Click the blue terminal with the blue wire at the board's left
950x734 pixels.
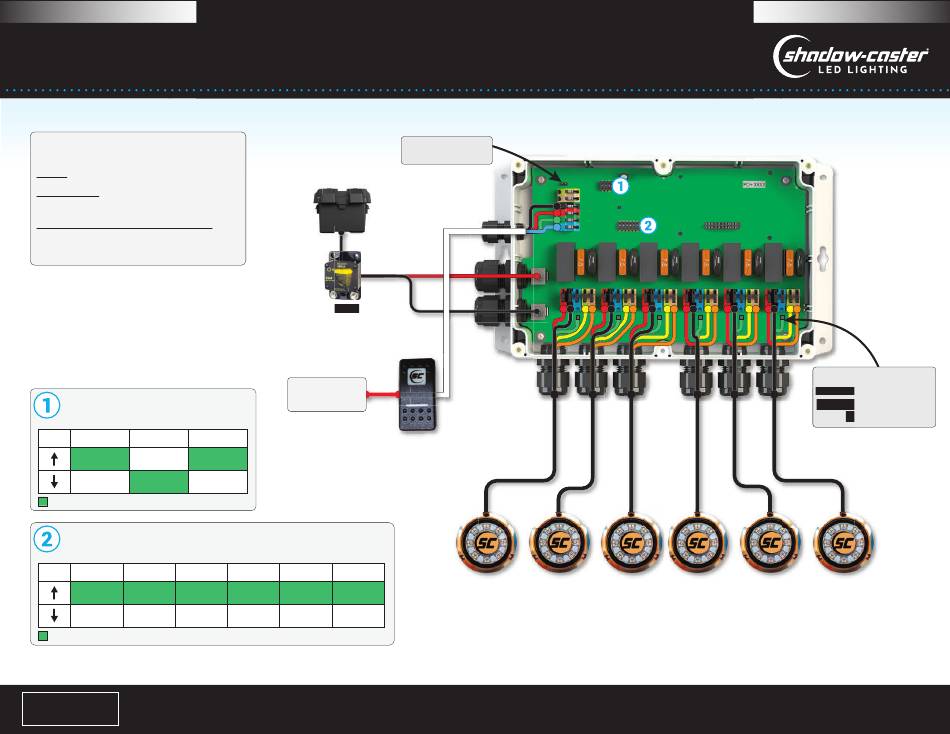[568, 226]
